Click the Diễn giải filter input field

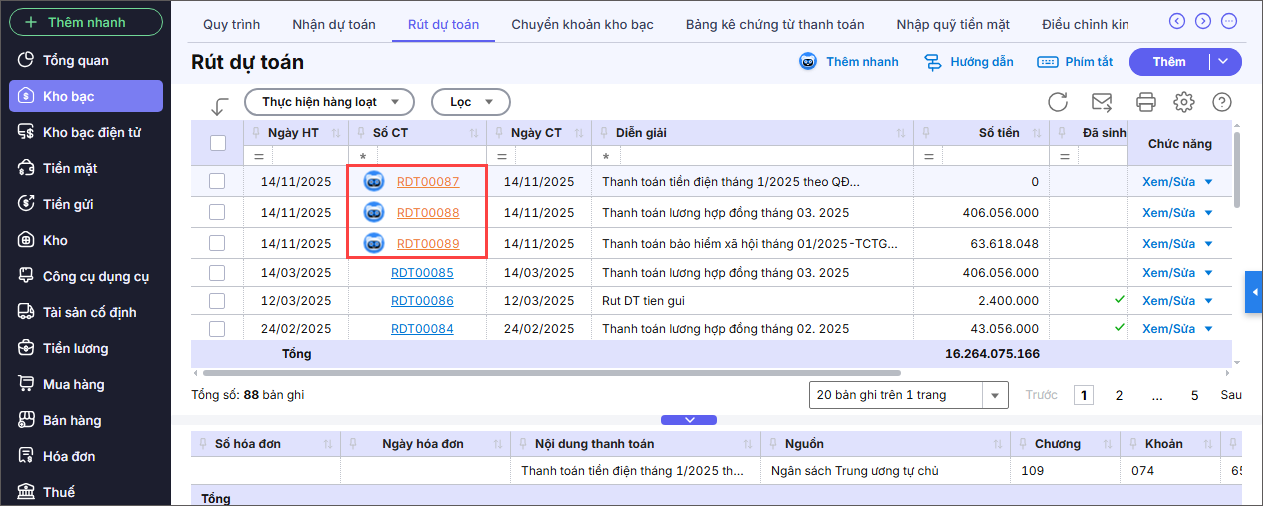point(760,156)
